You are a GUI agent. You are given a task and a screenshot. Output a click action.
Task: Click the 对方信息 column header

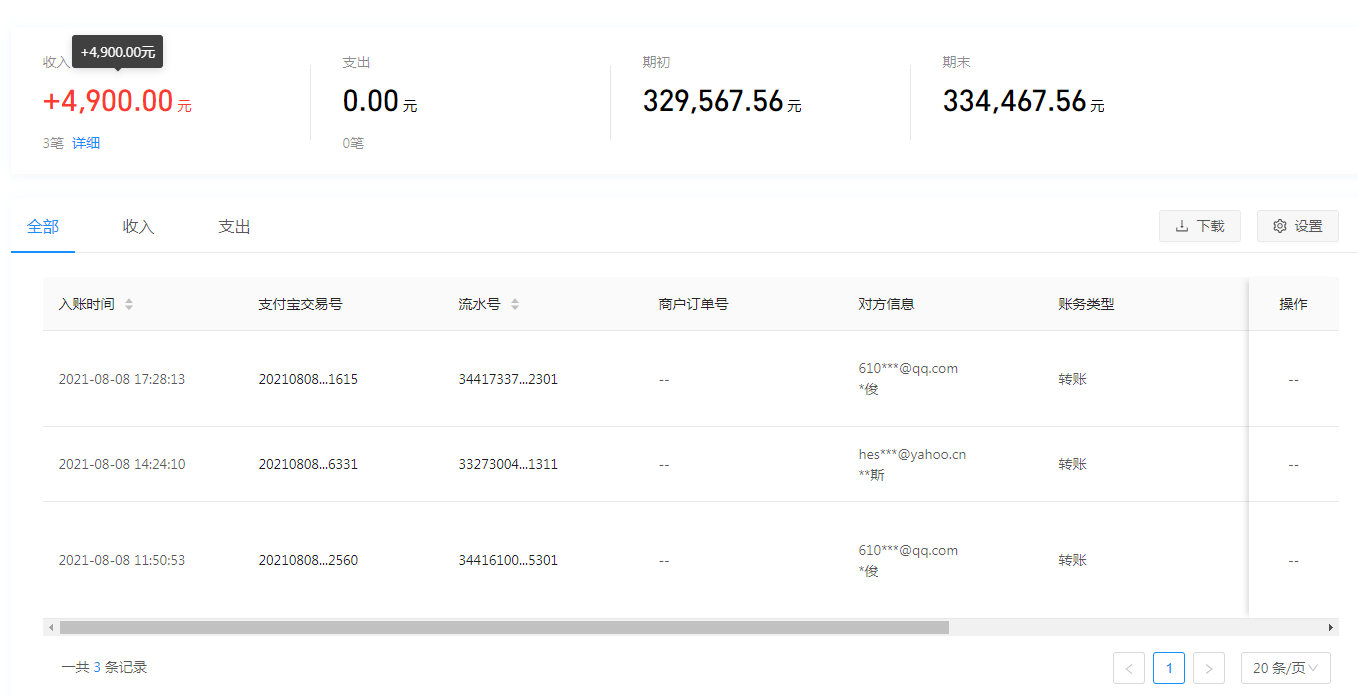pyautogui.click(x=886, y=304)
